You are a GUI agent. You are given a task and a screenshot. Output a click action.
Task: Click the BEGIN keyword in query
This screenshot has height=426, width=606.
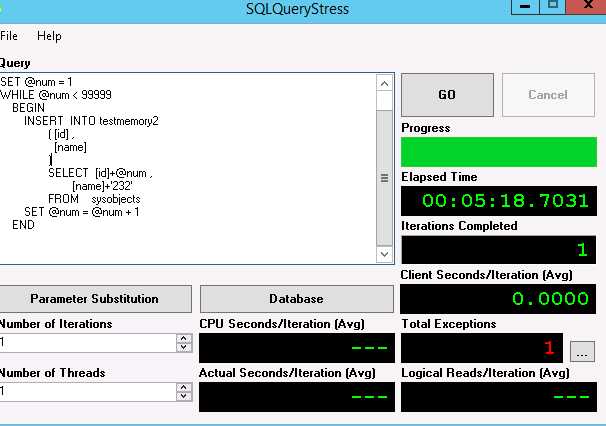coord(28,108)
